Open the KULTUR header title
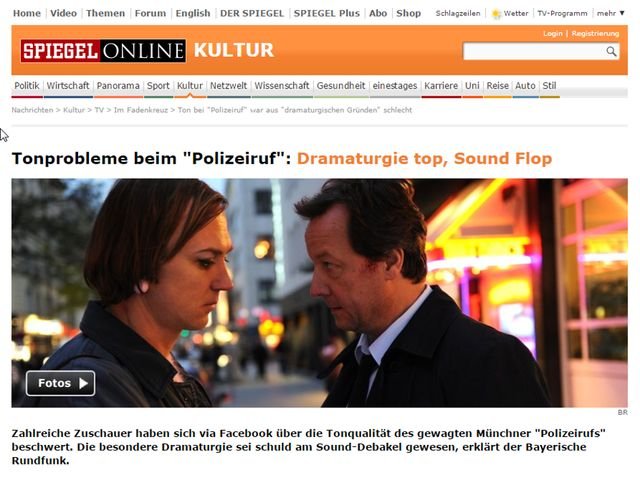This screenshot has height=480, width=640. pos(233,51)
